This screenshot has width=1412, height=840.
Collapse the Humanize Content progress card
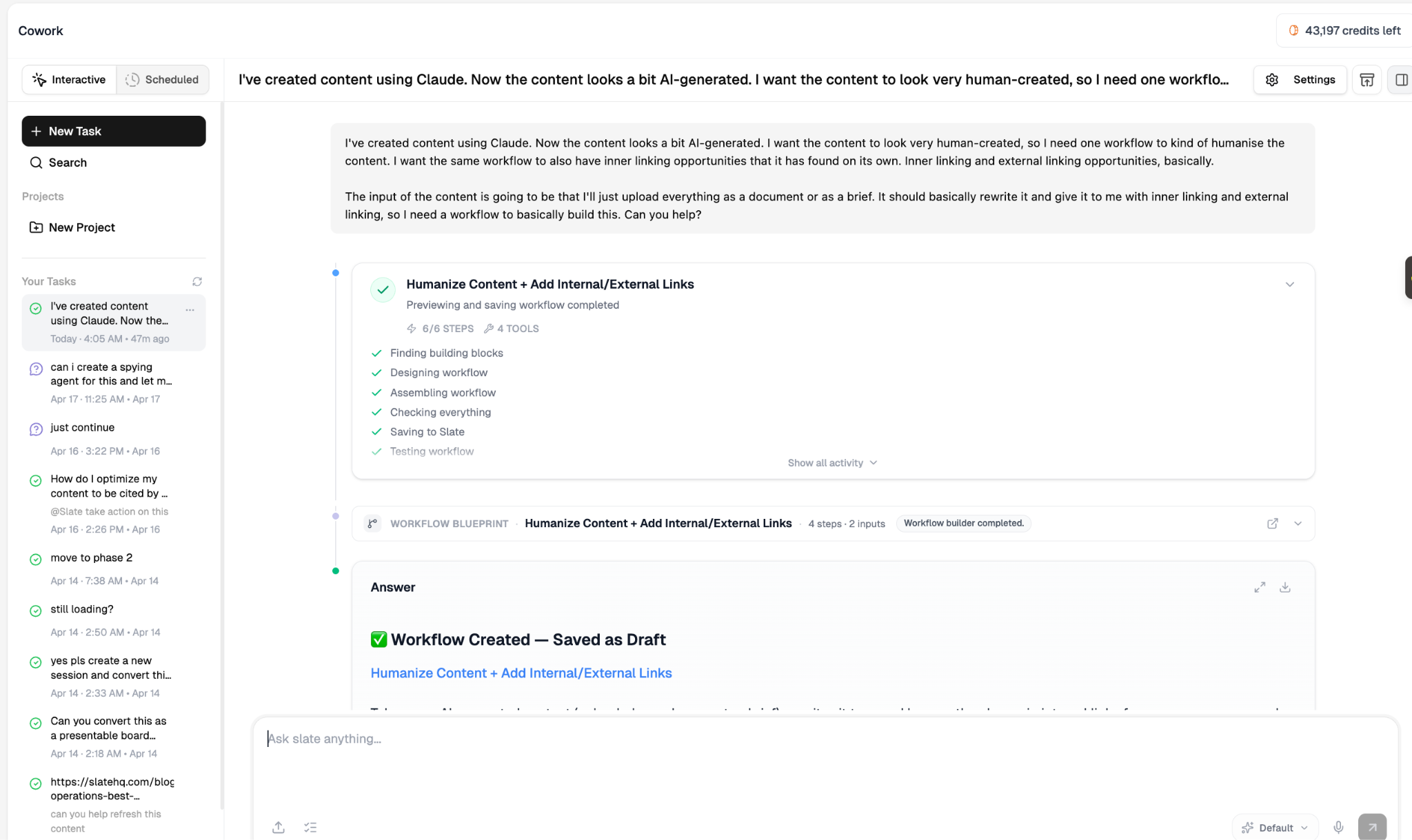tap(1289, 285)
